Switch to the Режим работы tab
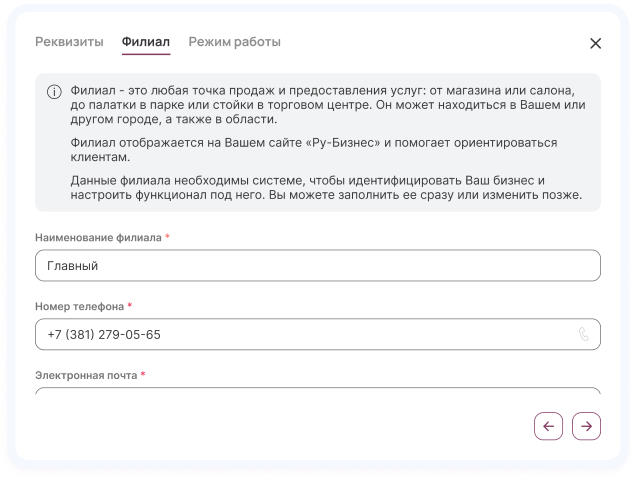 click(x=234, y=42)
